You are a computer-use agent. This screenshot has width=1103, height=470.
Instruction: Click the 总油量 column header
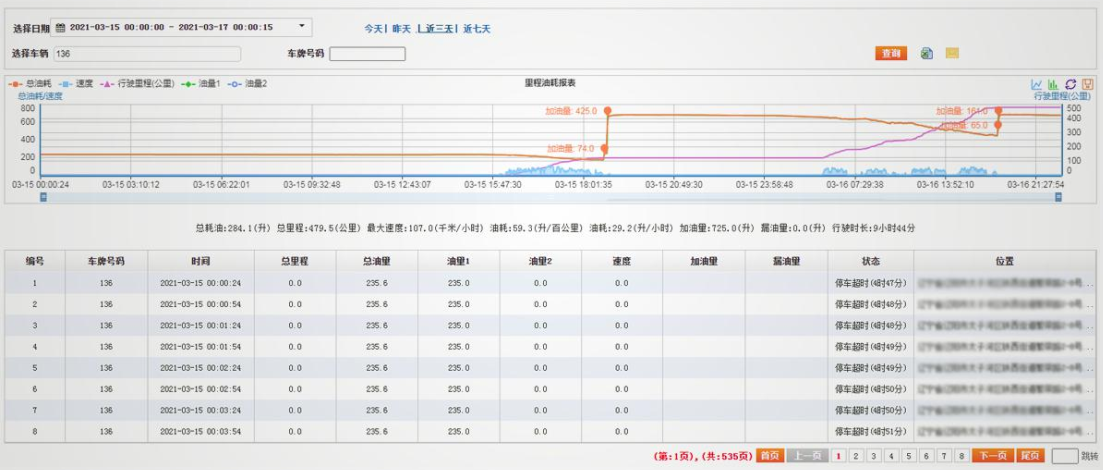376,261
